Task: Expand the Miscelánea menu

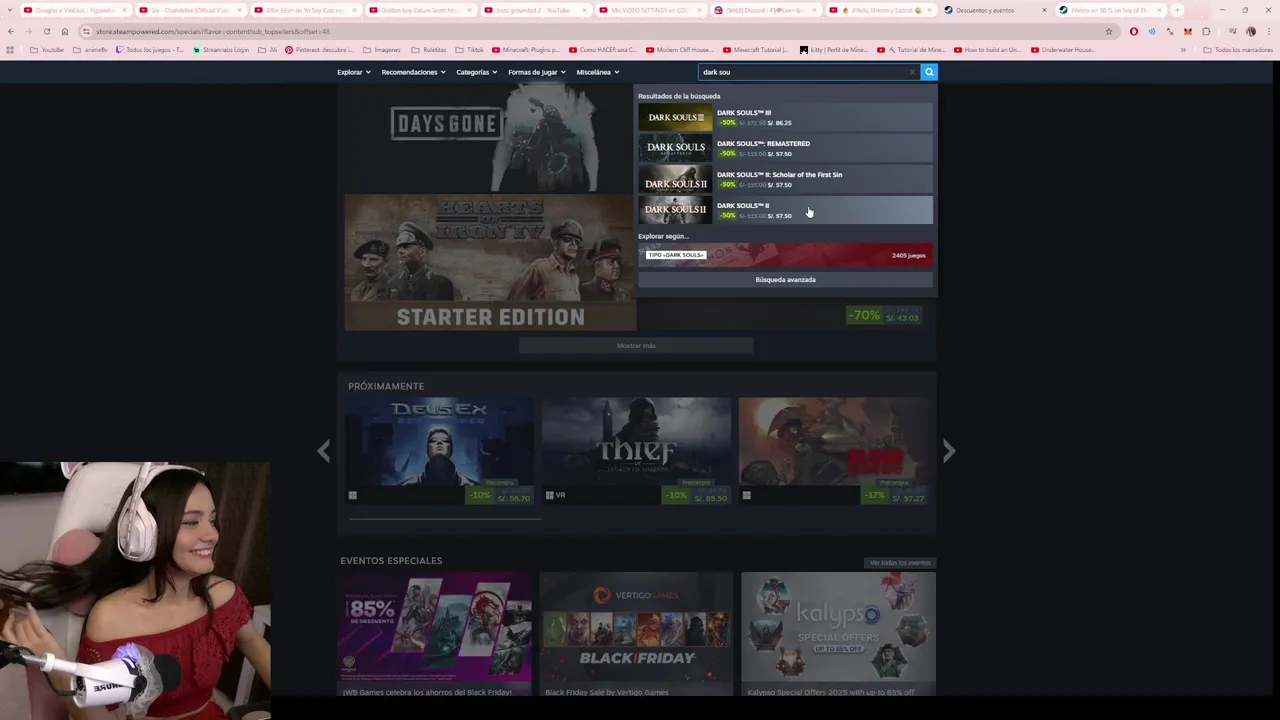Action: click(597, 72)
